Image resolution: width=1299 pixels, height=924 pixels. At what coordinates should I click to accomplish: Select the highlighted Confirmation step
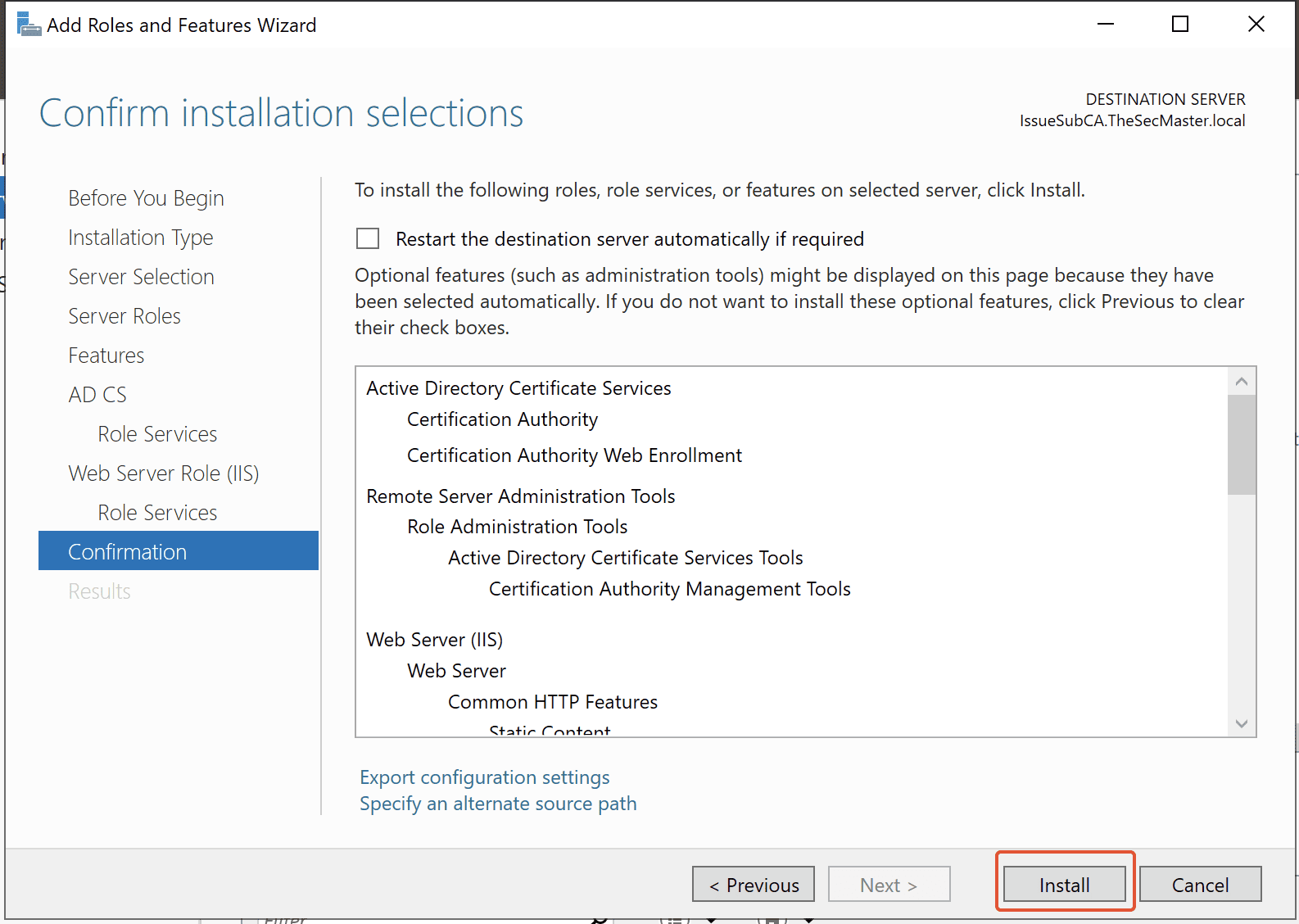tap(179, 551)
